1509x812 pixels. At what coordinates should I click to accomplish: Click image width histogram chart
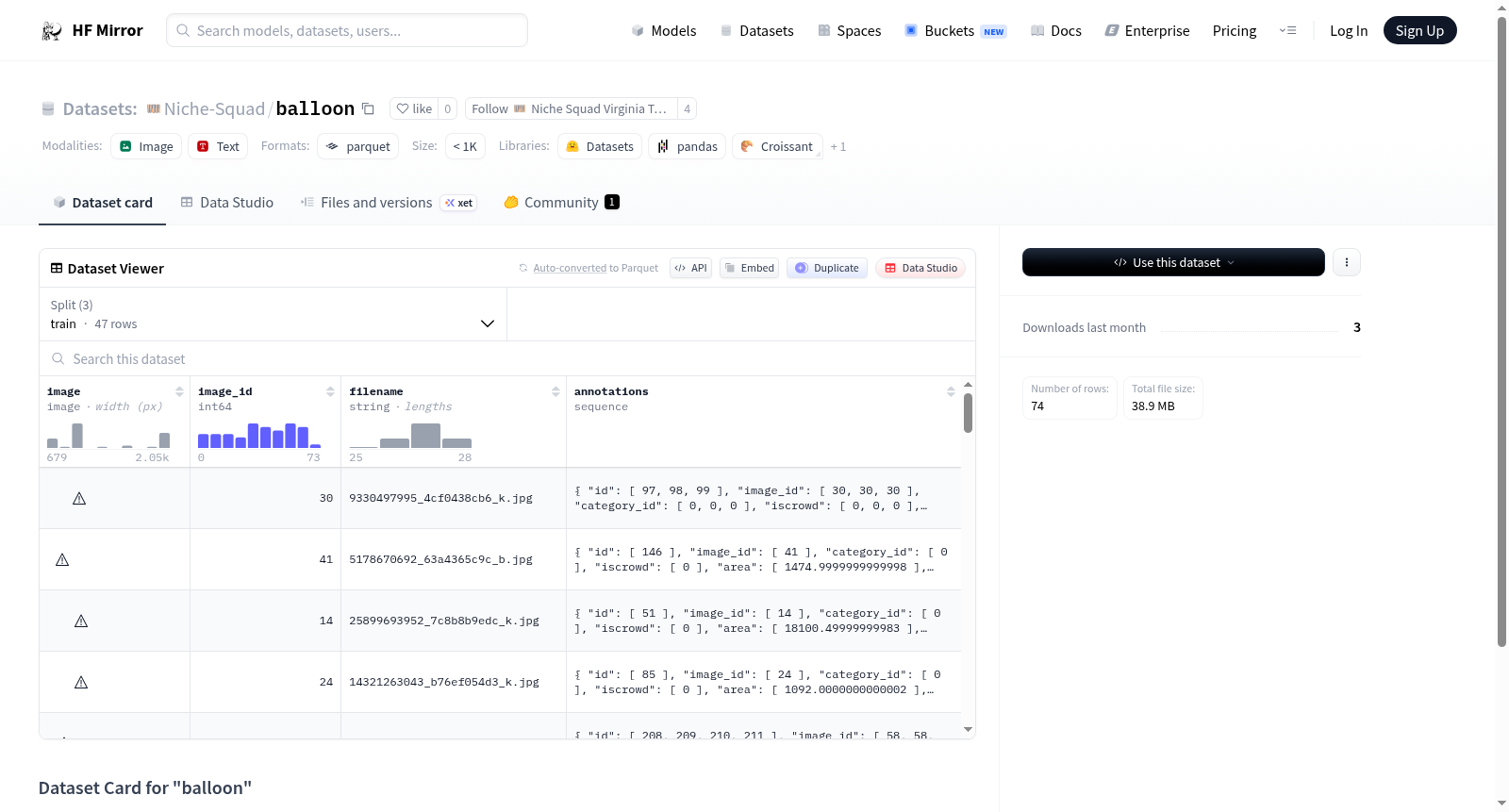108,435
